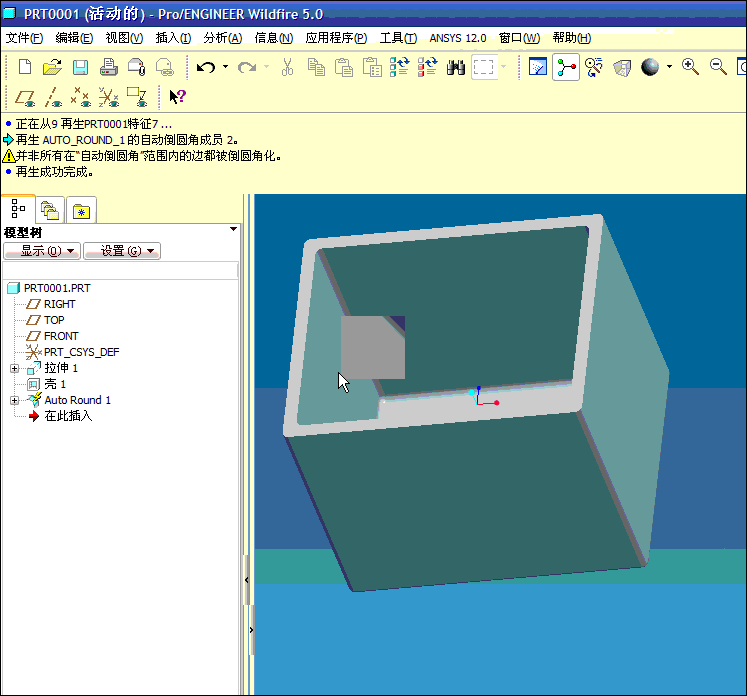The height and width of the screenshot is (696, 747).
Task: Click the View Manager icon
Action: tap(622, 67)
